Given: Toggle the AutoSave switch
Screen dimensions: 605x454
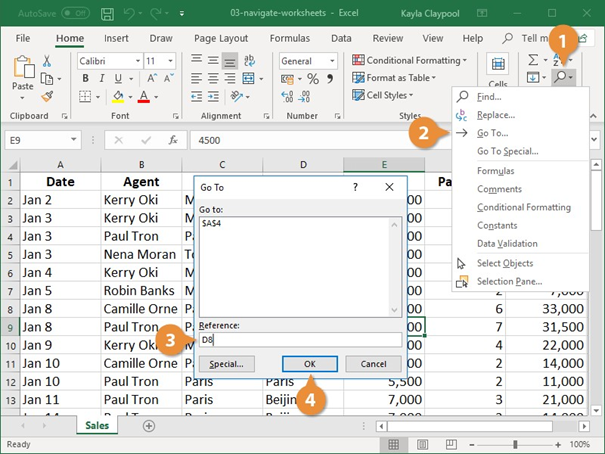Looking at the screenshot, I should (x=75, y=14).
